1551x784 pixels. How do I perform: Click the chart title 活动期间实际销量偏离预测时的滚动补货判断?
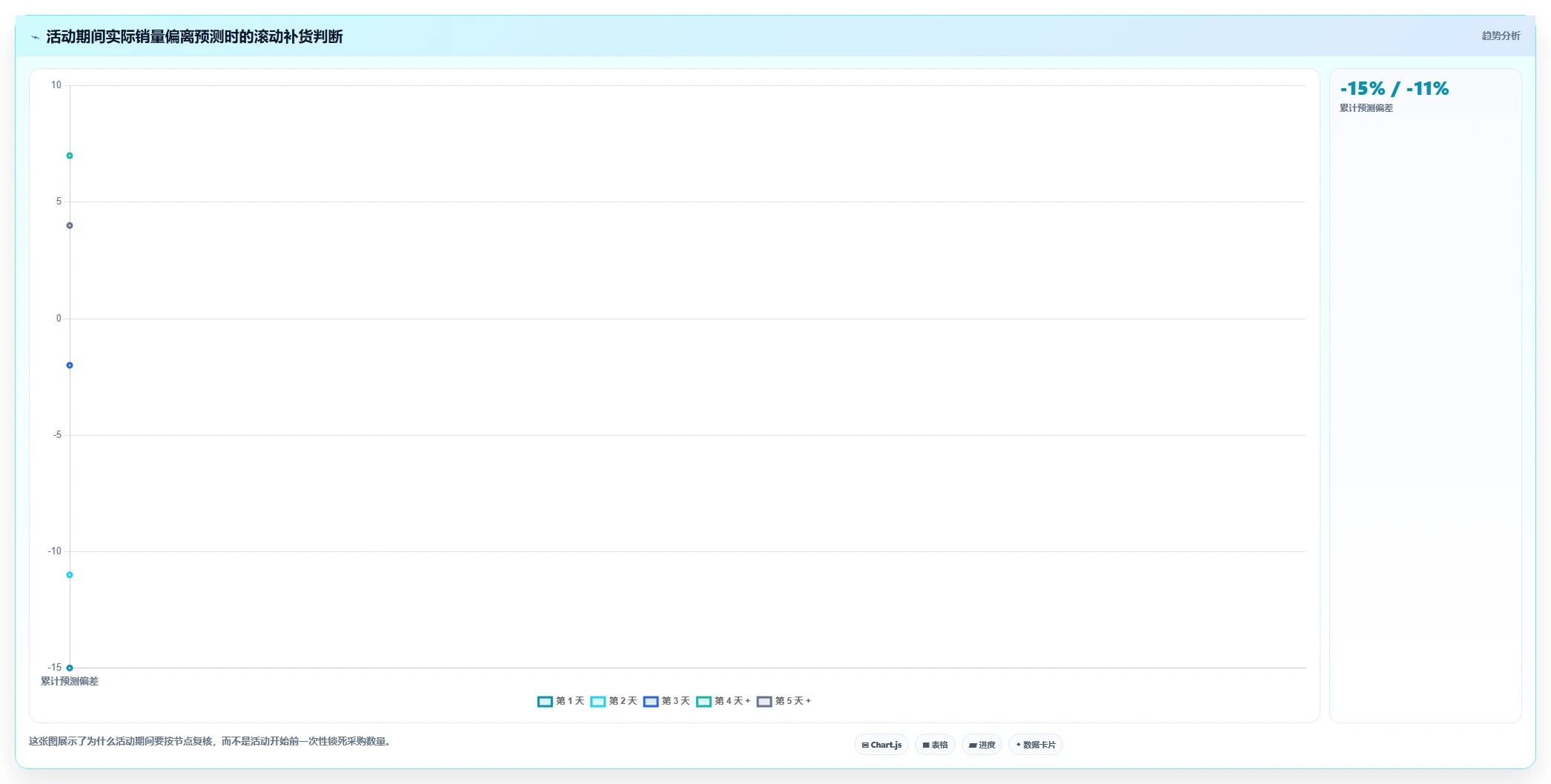click(x=194, y=36)
